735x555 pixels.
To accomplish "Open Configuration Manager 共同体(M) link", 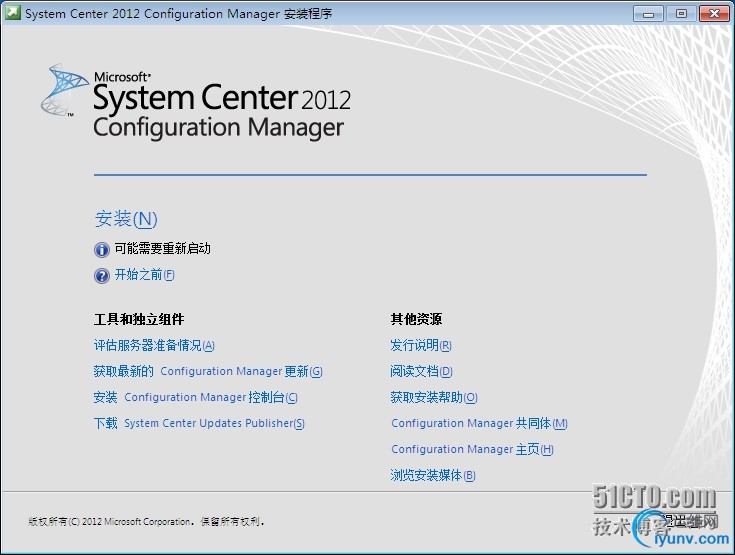I will tap(480, 423).
